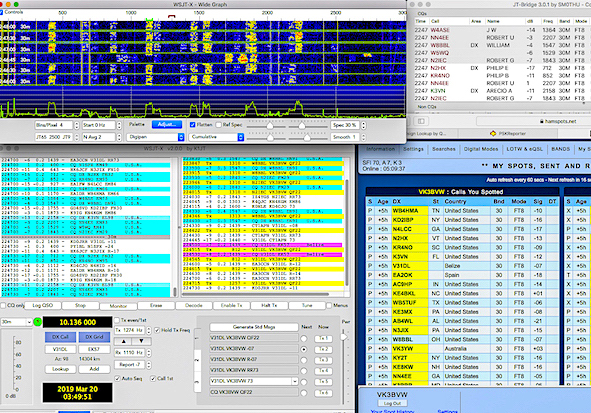Image resolution: width=591 pixels, height=413 pixels.
Task: Click the green status indicator beside band selector
Action: click(37, 322)
